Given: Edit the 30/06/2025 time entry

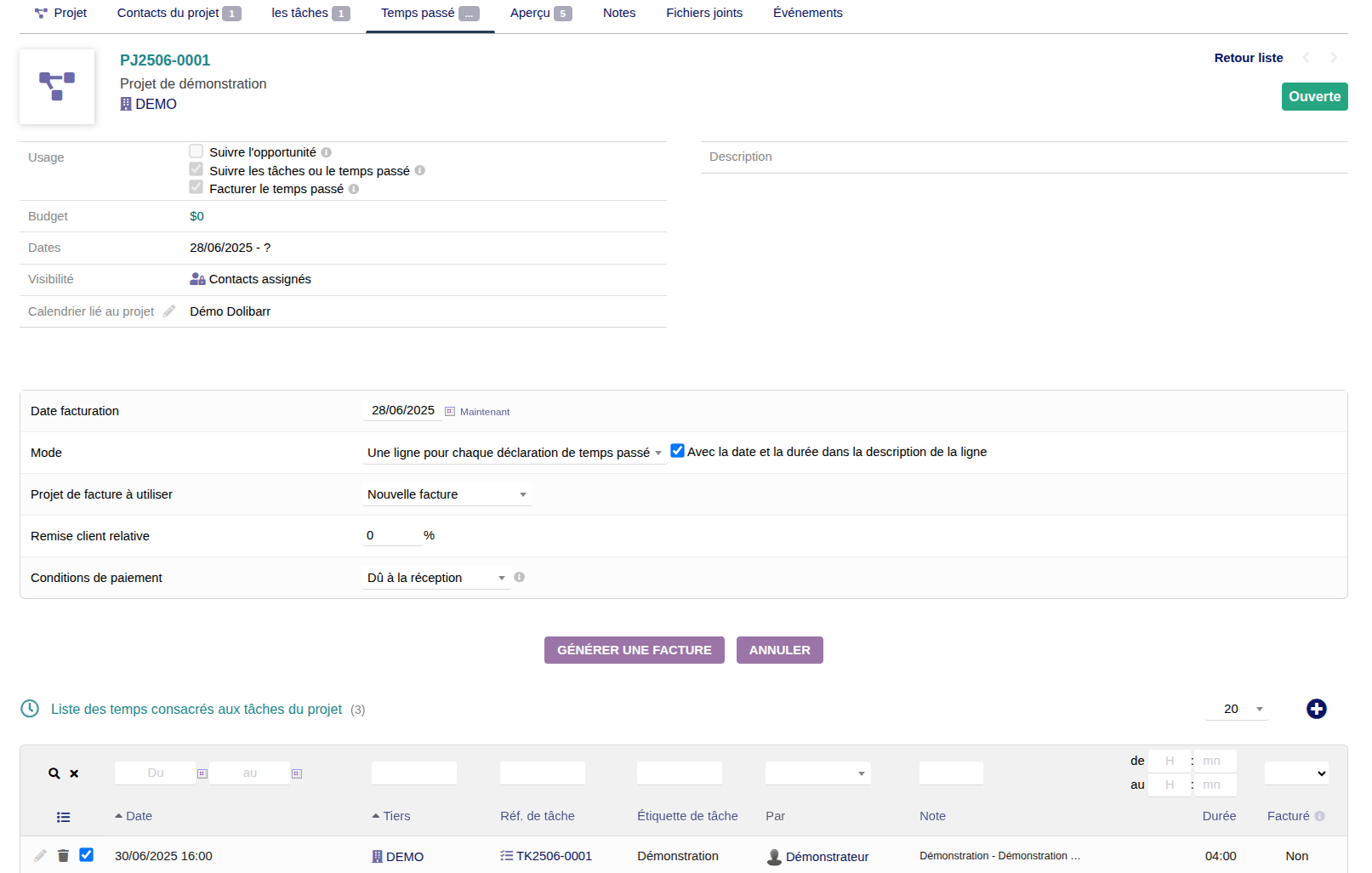Looking at the screenshot, I should [40, 855].
